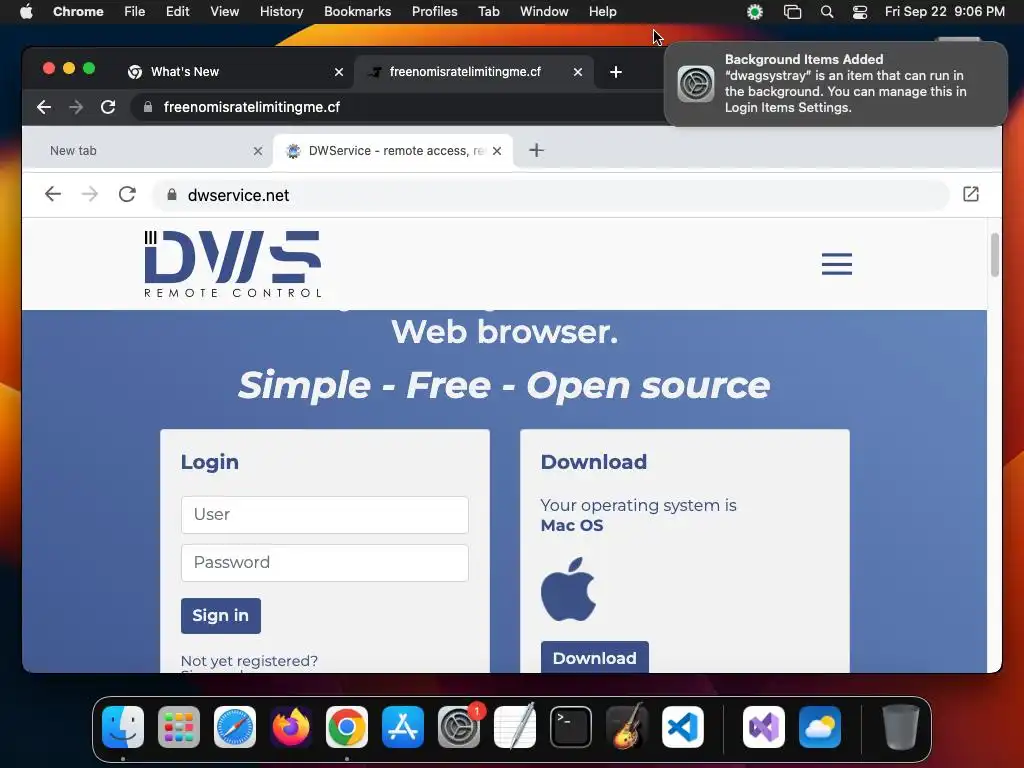
Task: Open the Profiles menu
Action: coord(434,11)
